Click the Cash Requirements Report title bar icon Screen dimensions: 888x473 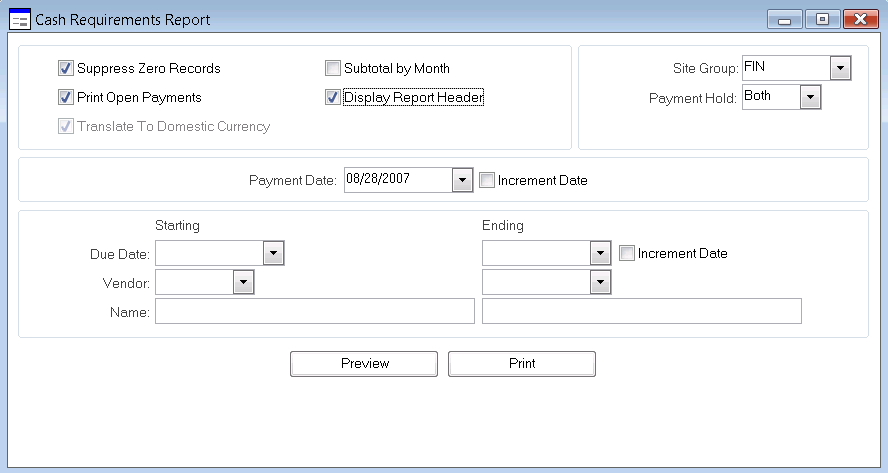[x=19, y=19]
